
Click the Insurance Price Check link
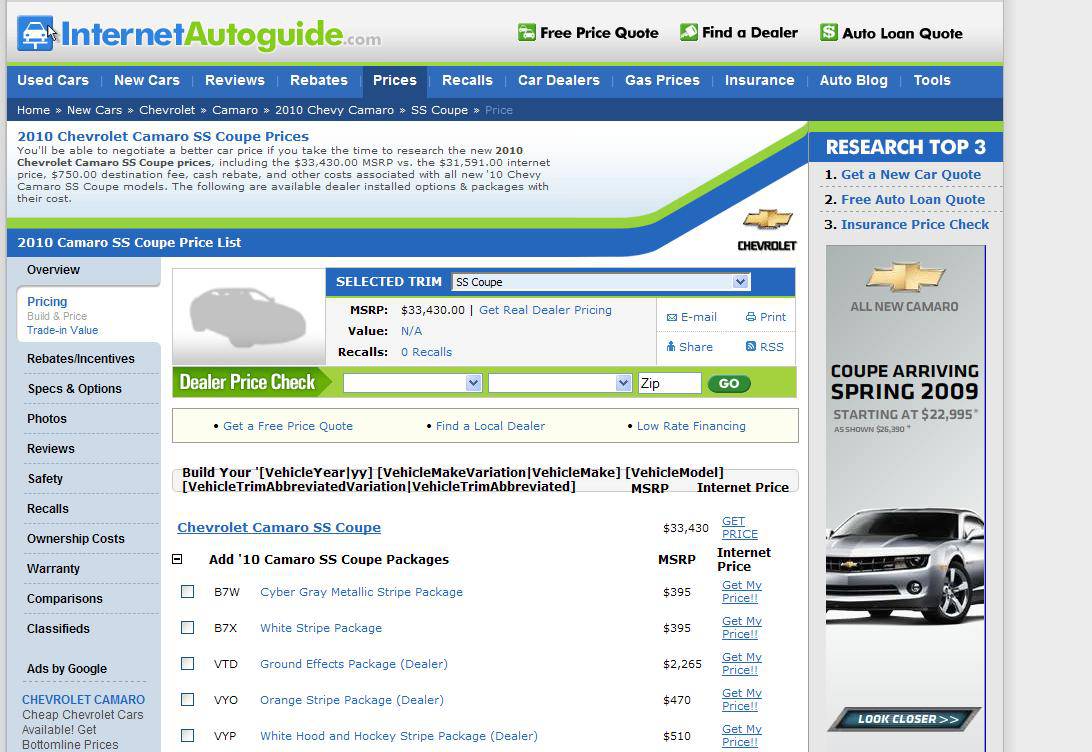pos(915,225)
